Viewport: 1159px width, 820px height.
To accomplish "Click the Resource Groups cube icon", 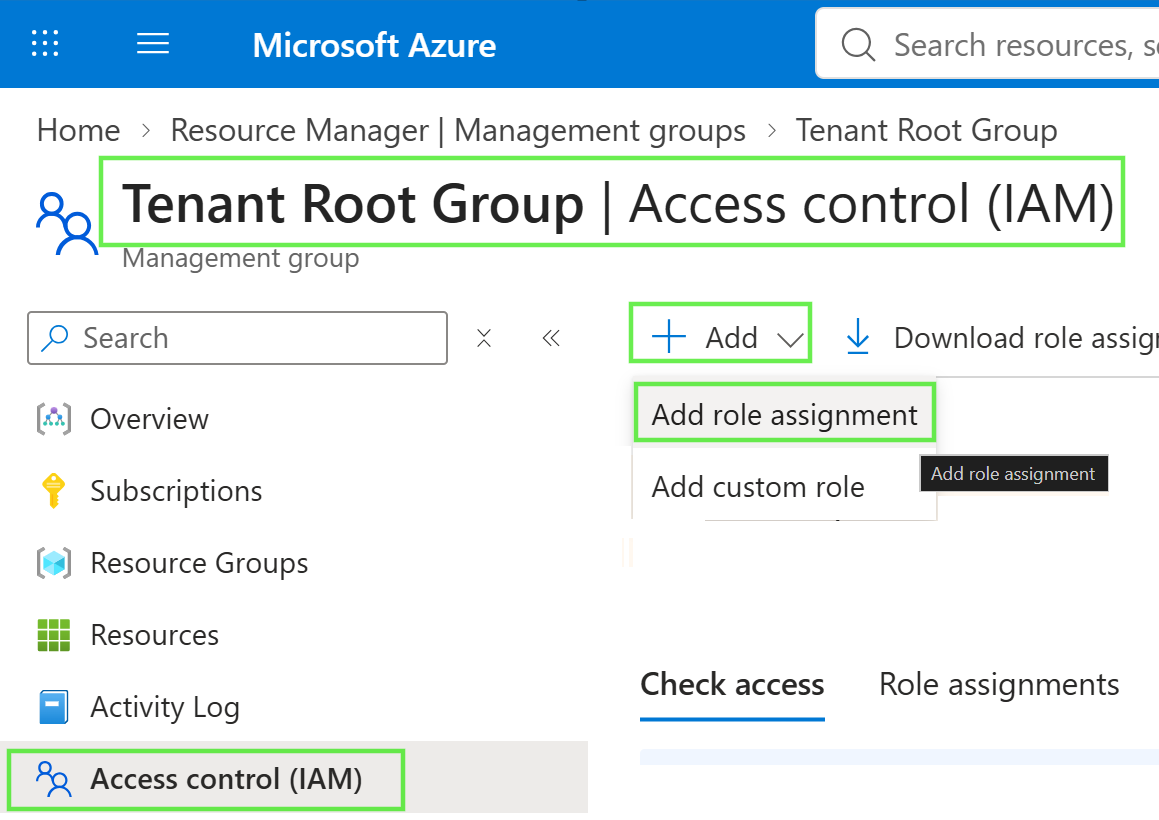I will pyautogui.click(x=54, y=563).
